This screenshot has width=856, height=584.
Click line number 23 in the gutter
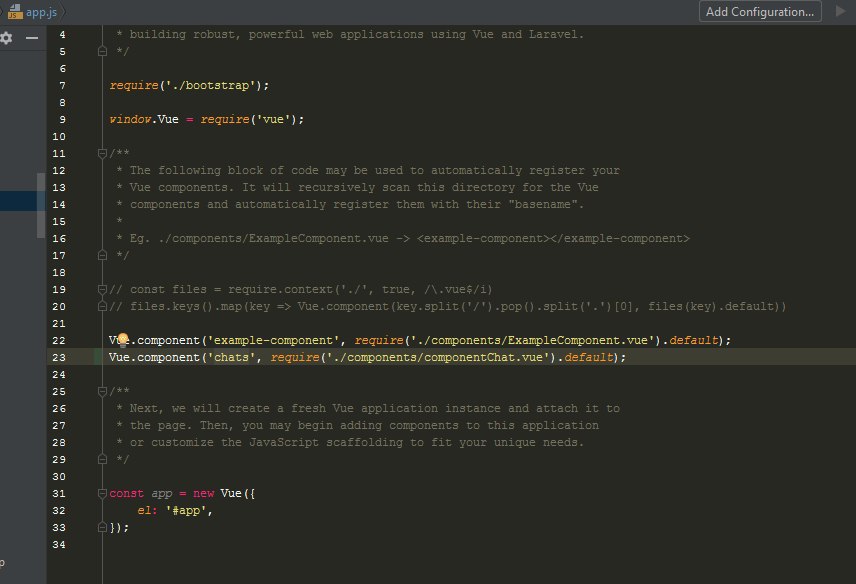(x=59, y=357)
